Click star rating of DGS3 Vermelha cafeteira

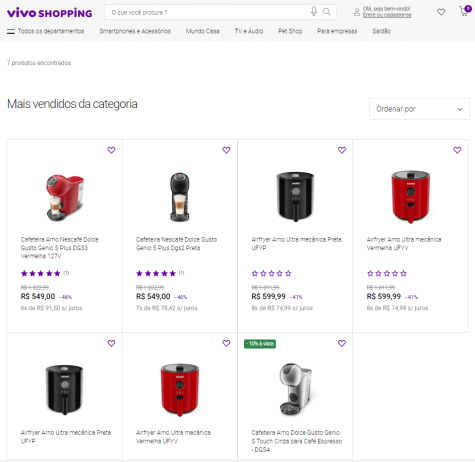41,273
